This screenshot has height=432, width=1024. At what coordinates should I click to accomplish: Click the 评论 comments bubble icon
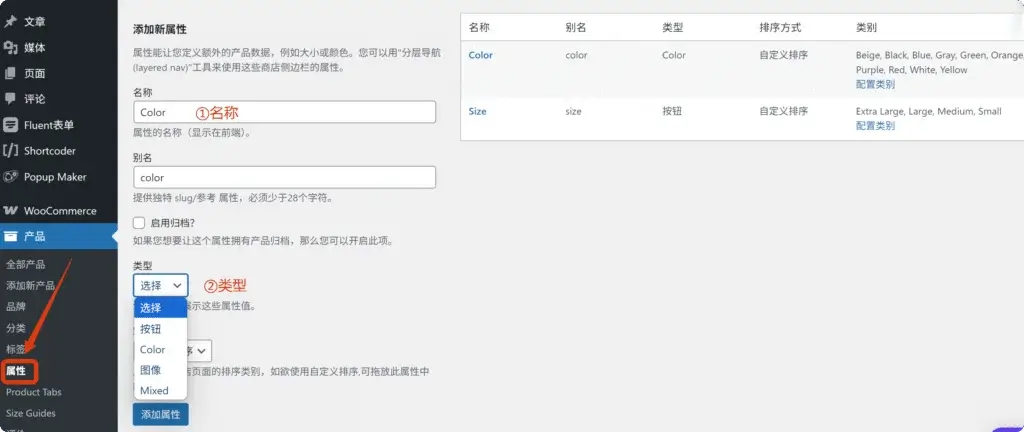pyautogui.click(x=11, y=99)
